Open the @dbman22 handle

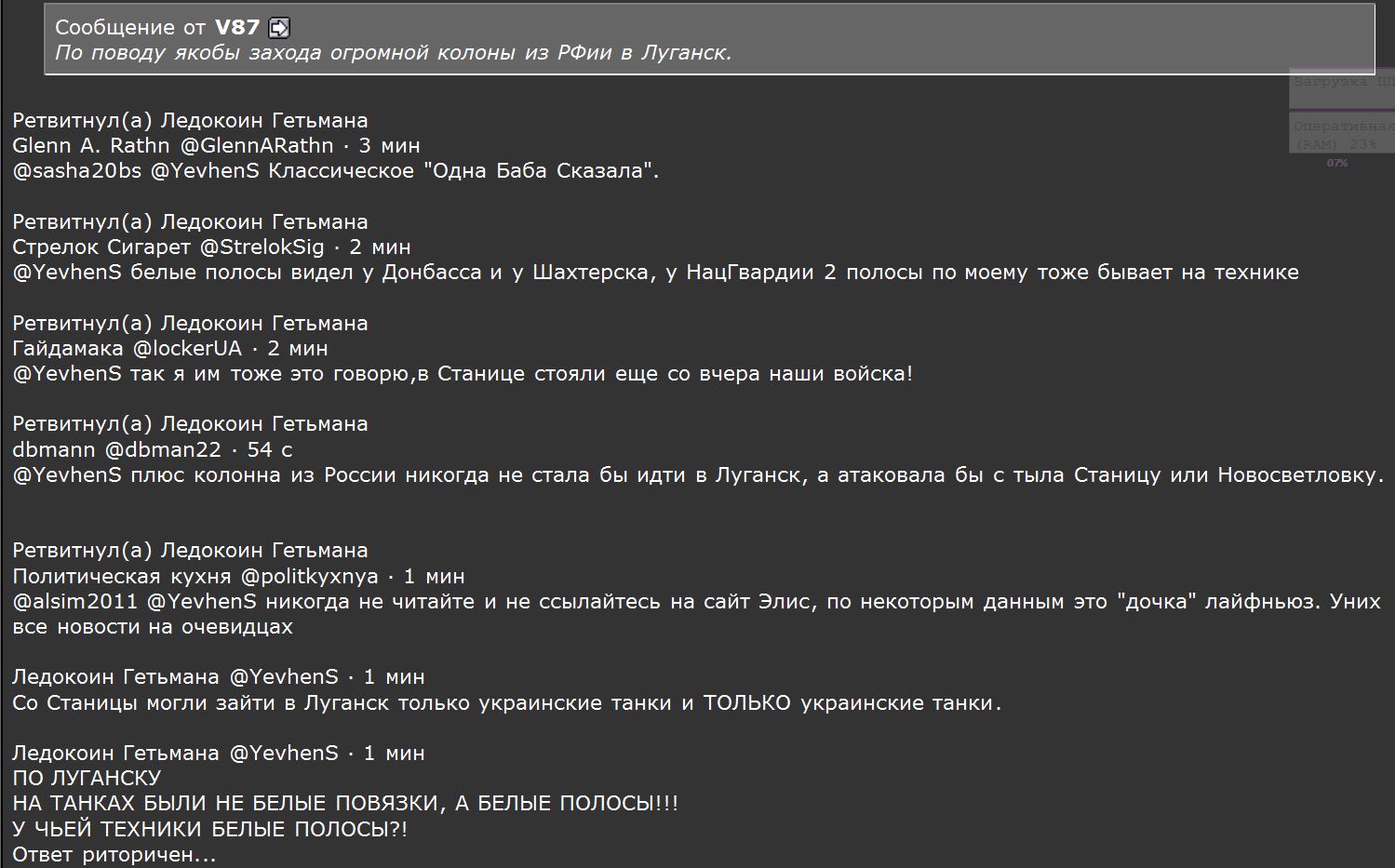tap(163, 450)
